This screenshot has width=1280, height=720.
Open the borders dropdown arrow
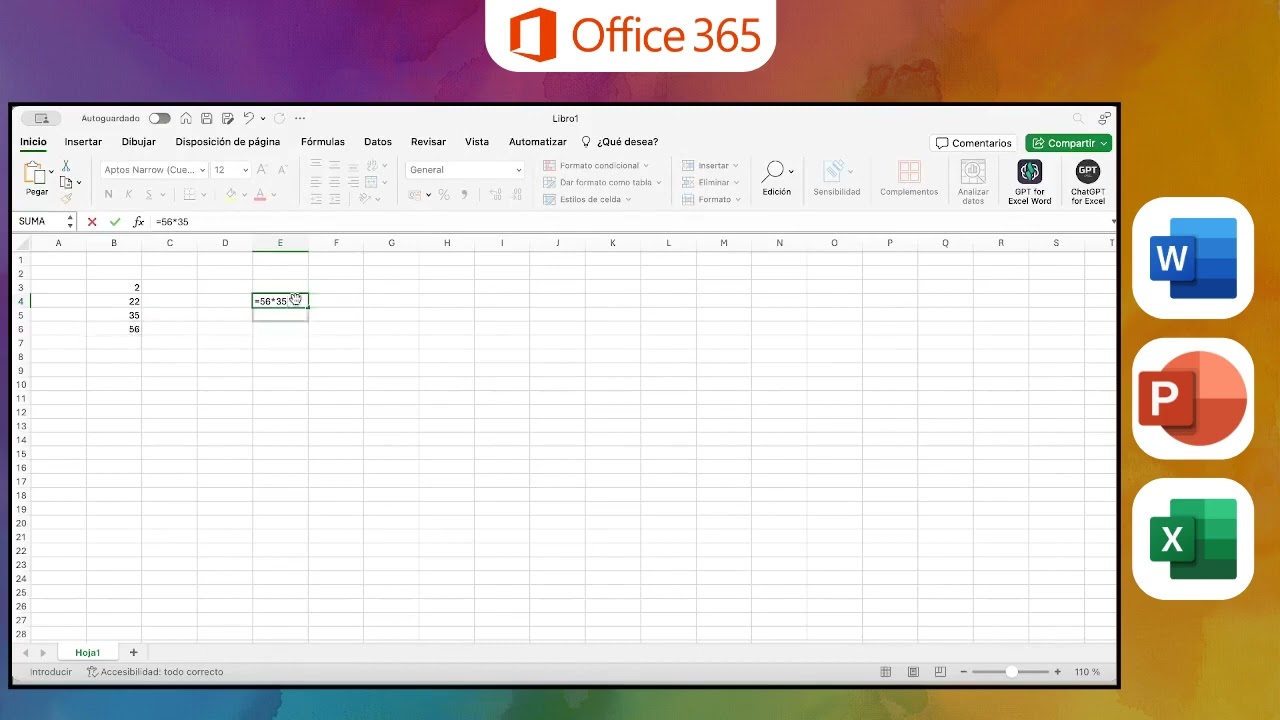[204, 195]
